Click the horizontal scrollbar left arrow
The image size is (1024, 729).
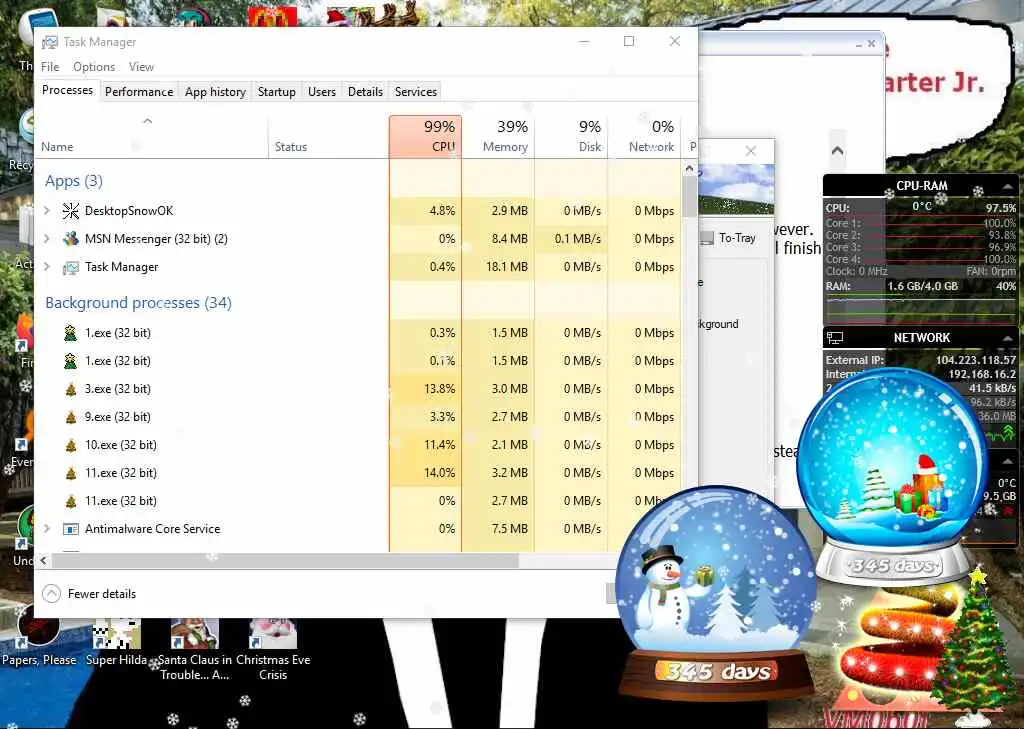click(44, 560)
